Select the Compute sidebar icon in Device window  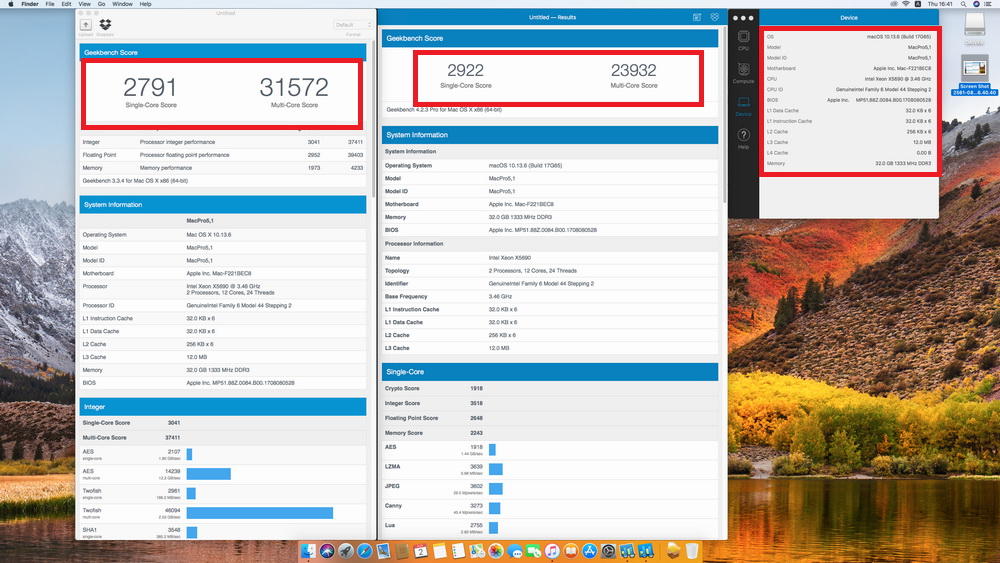[x=744, y=73]
